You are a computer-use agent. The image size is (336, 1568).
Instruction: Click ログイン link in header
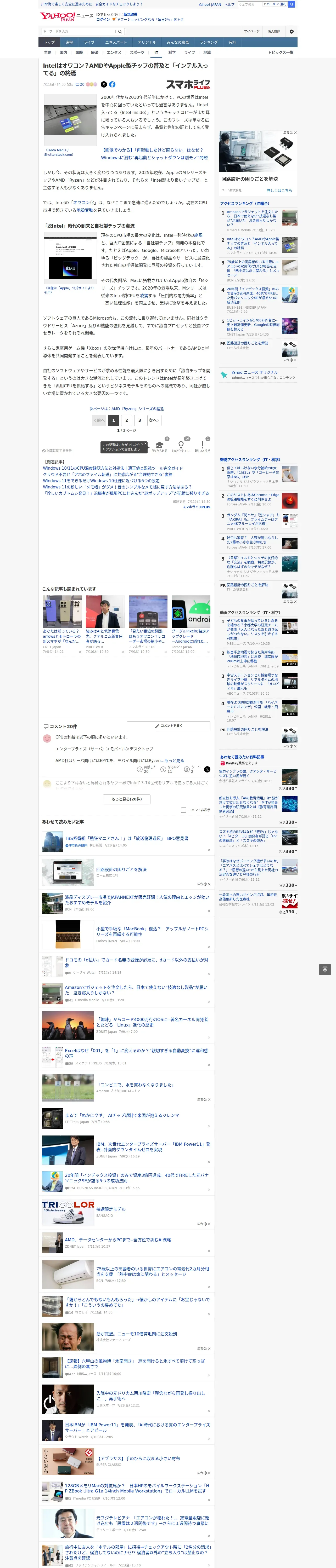click(103, 20)
